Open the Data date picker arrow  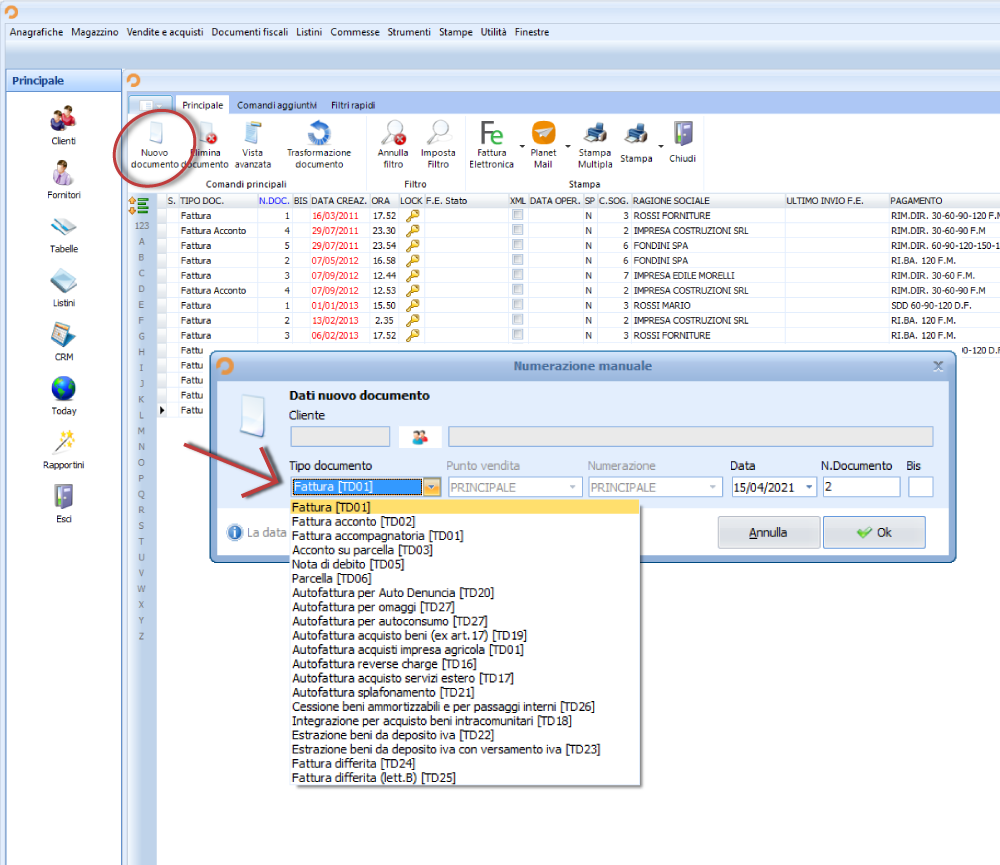click(x=809, y=487)
